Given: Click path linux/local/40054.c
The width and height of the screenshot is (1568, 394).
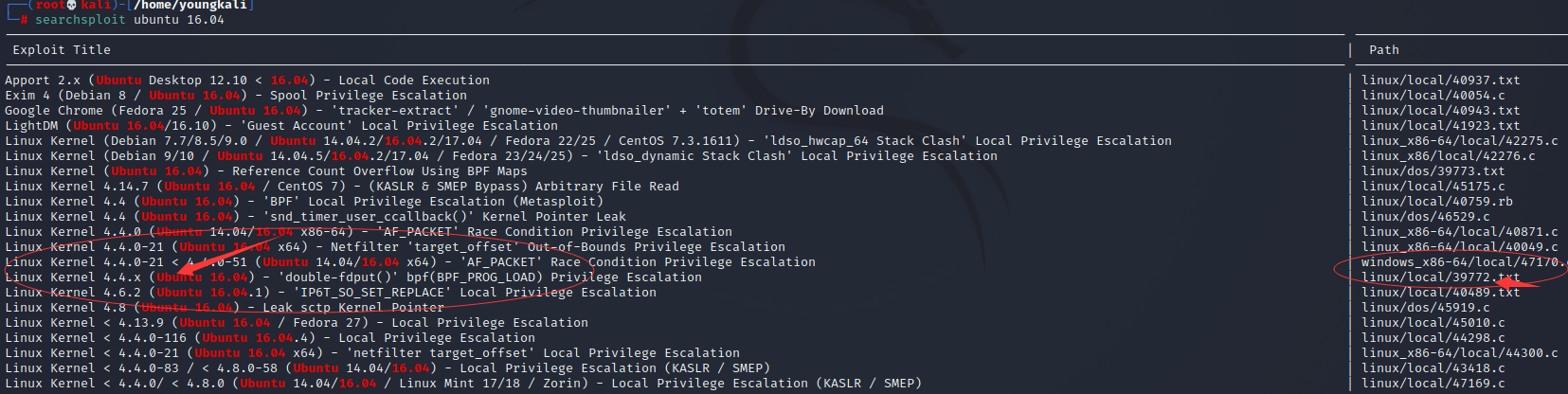Looking at the screenshot, I should pyautogui.click(x=1433, y=96).
